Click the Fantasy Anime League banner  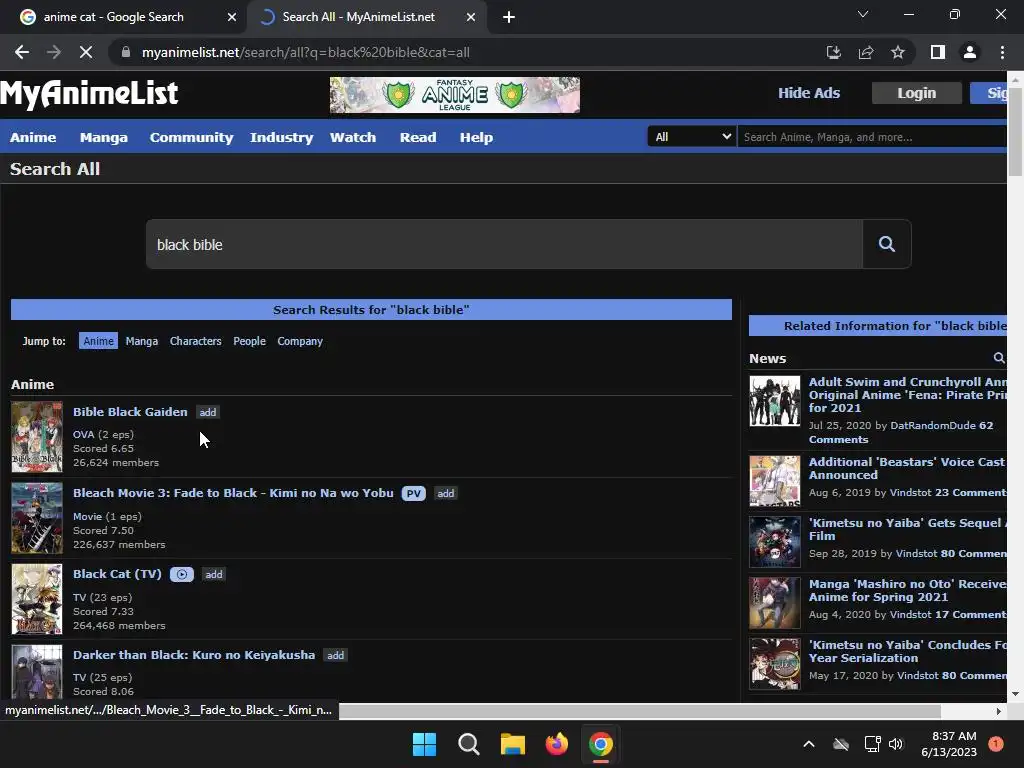click(455, 95)
